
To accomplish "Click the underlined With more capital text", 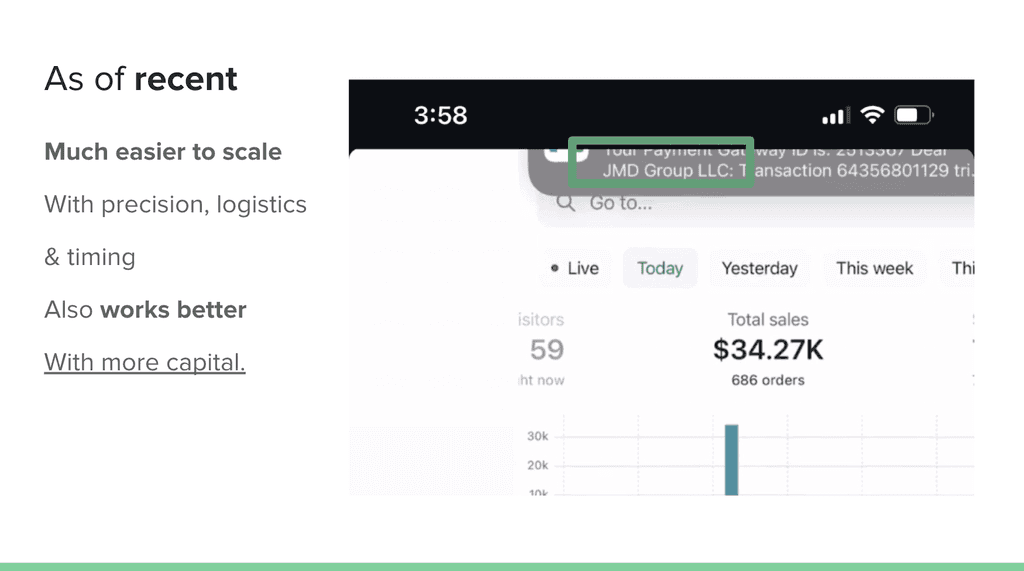I will tap(145, 362).
